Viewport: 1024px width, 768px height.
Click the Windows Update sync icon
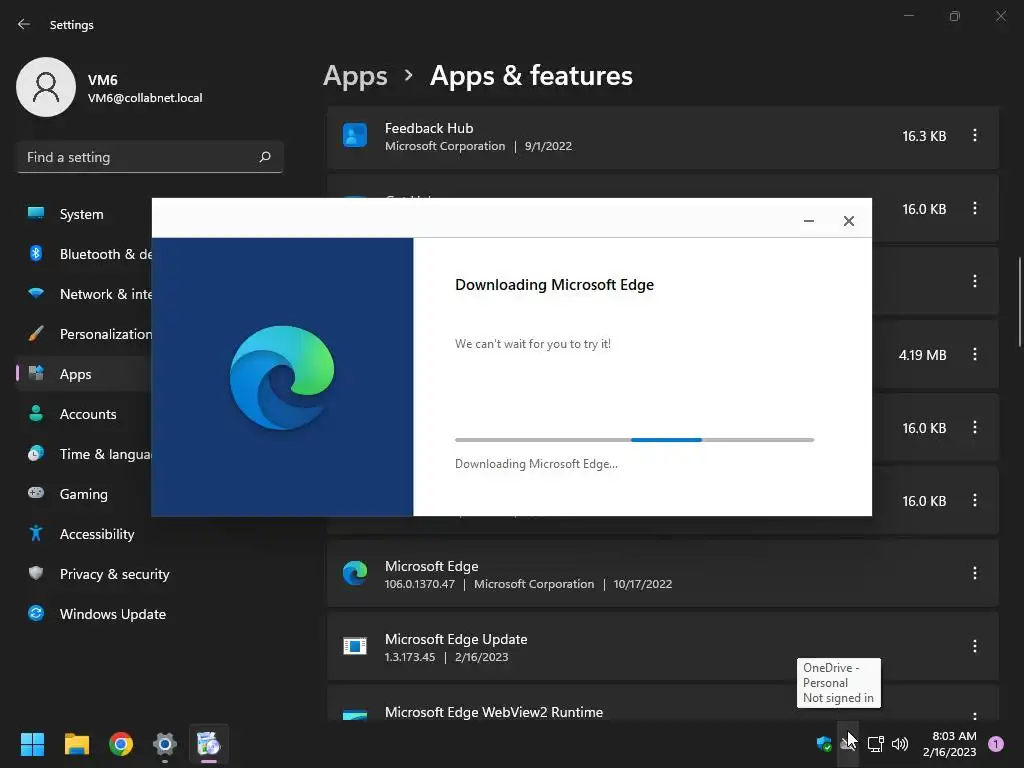pyautogui.click(x=36, y=613)
